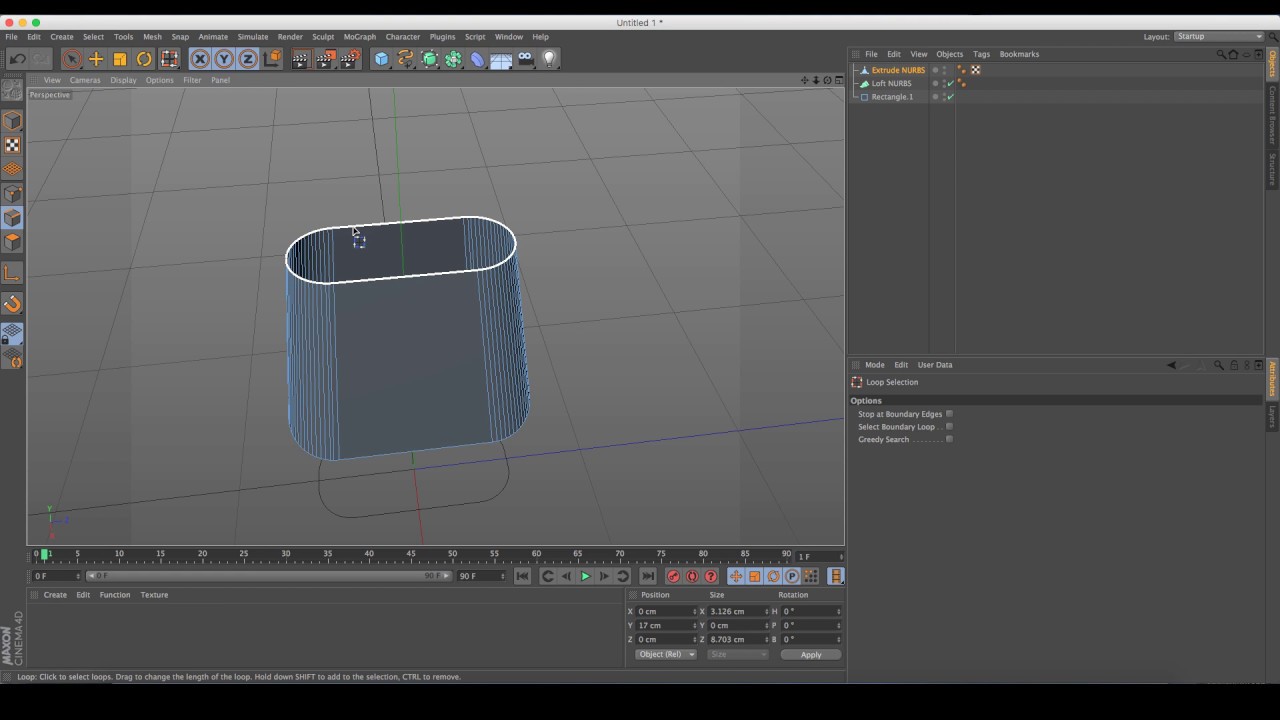Click the Axis L-shaped icon
The height and width of the screenshot is (720, 1280).
click(12, 273)
